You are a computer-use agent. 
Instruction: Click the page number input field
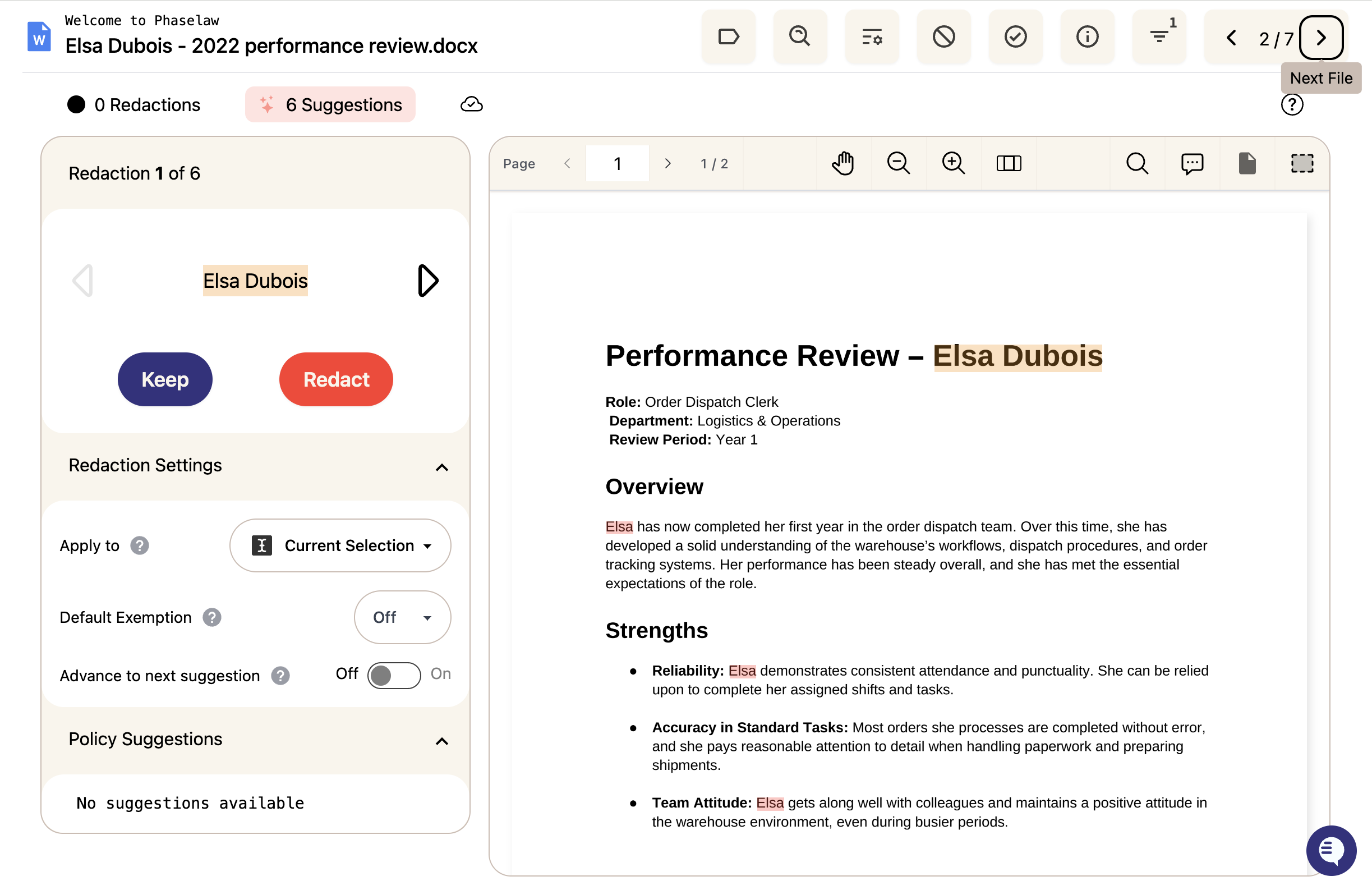click(618, 164)
